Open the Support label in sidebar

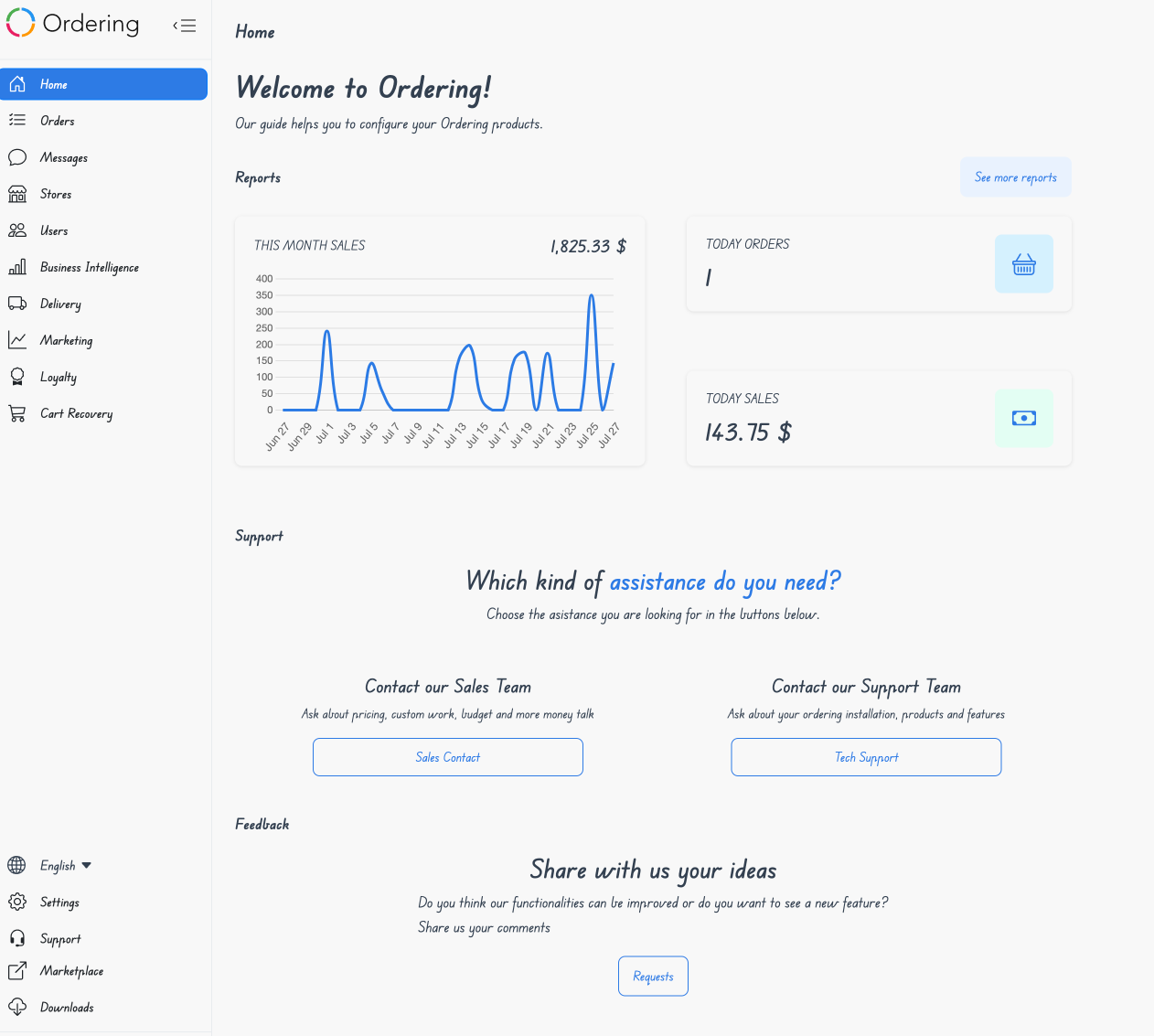pyautogui.click(x=60, y=939)
